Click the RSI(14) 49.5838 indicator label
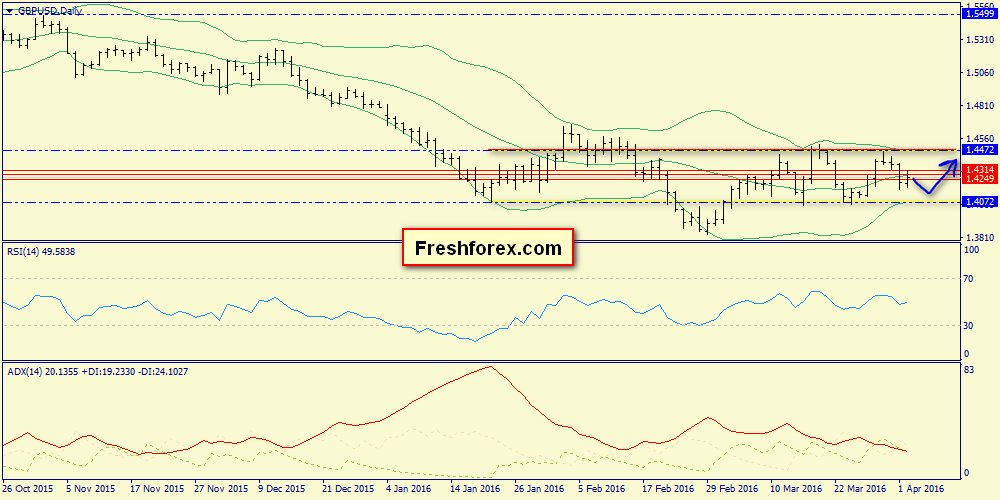This screenshot has height=500, width=1000. pos(42,251)
